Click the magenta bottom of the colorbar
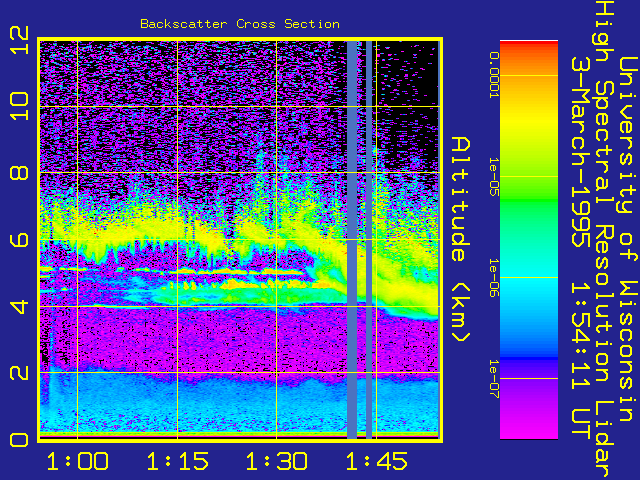Screen dimensions: 640x480 pos(529,424)
